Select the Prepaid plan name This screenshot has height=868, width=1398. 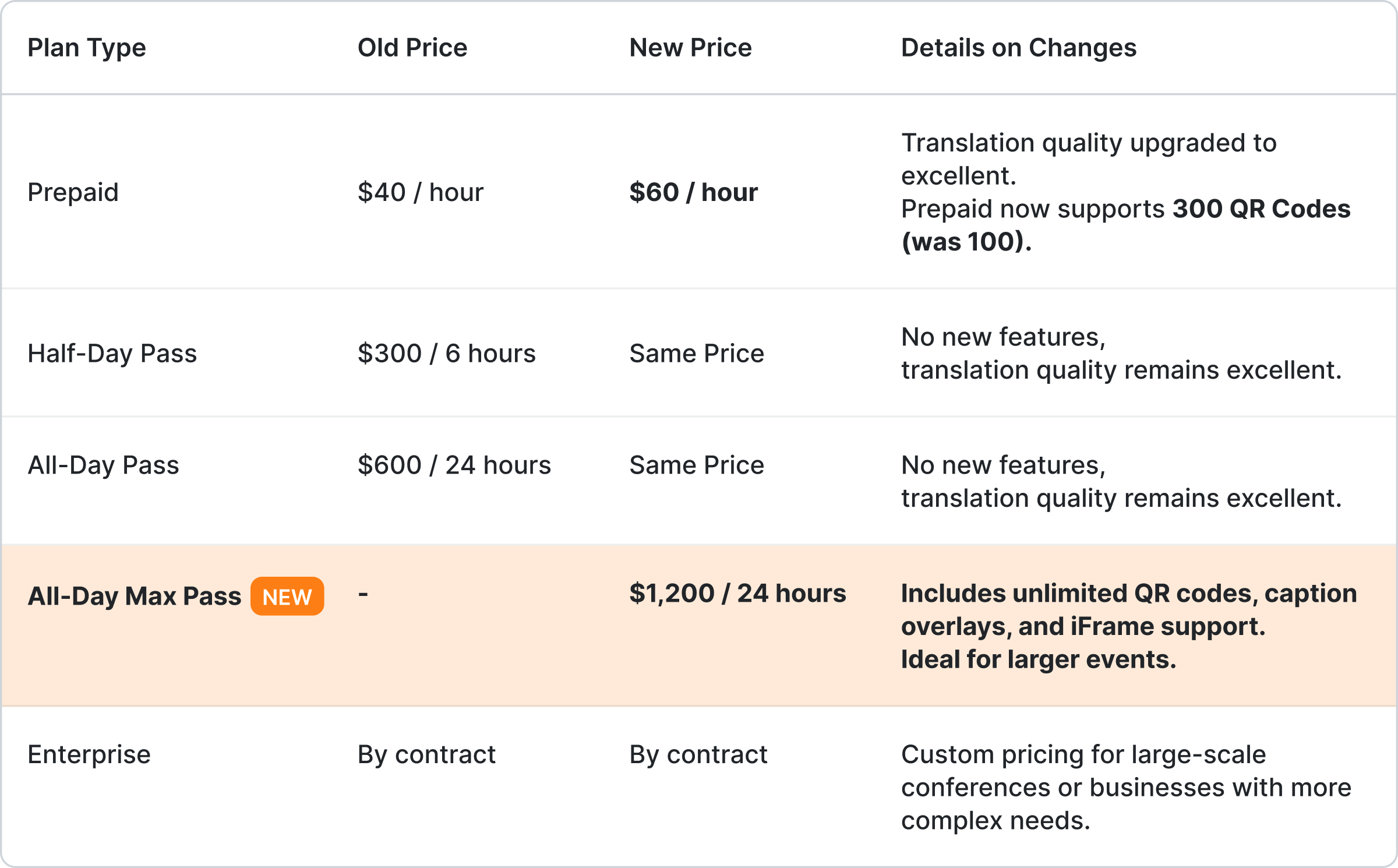click(73, 192)
